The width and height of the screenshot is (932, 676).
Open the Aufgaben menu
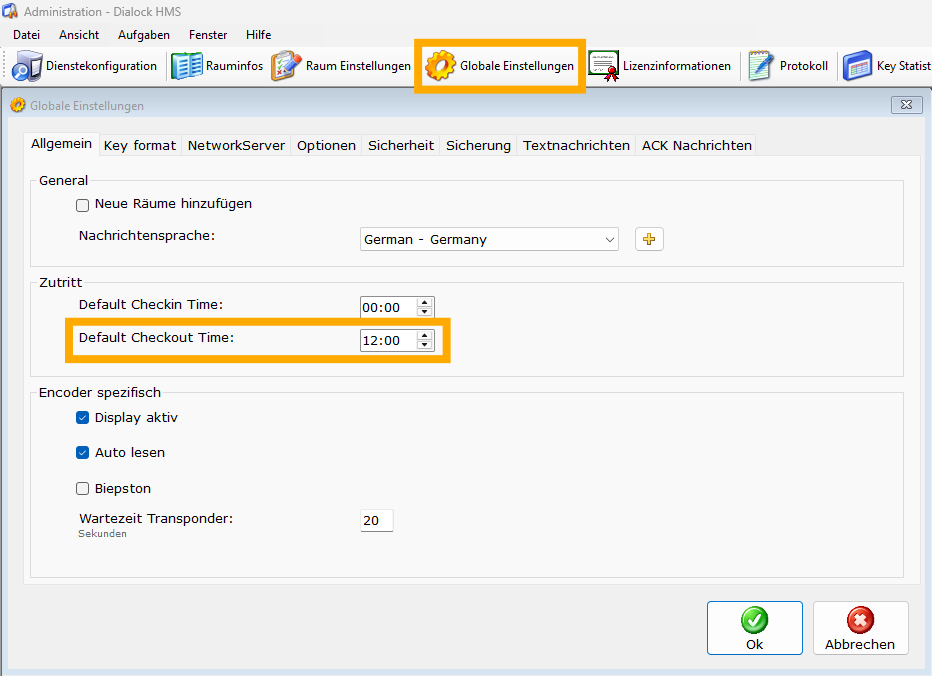(144, 35)
